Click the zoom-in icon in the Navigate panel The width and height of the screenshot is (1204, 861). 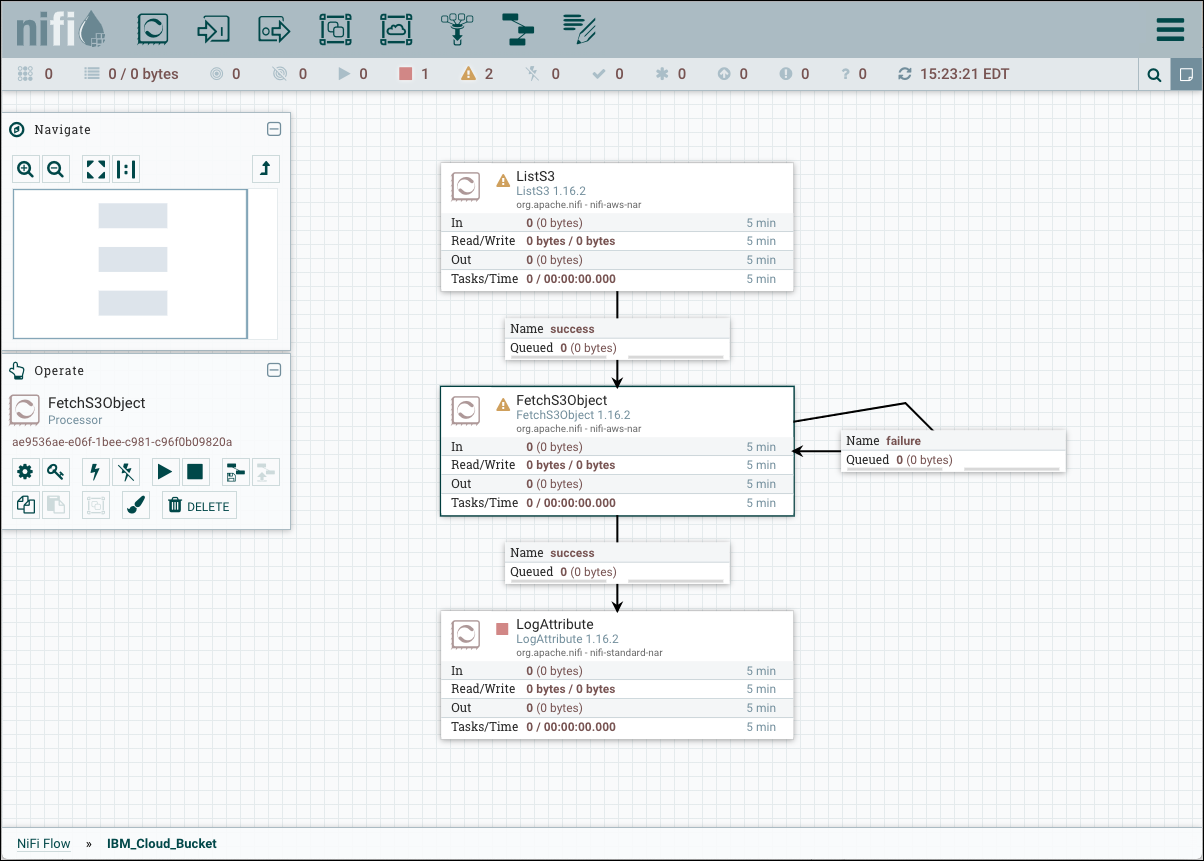pos(25,168)
